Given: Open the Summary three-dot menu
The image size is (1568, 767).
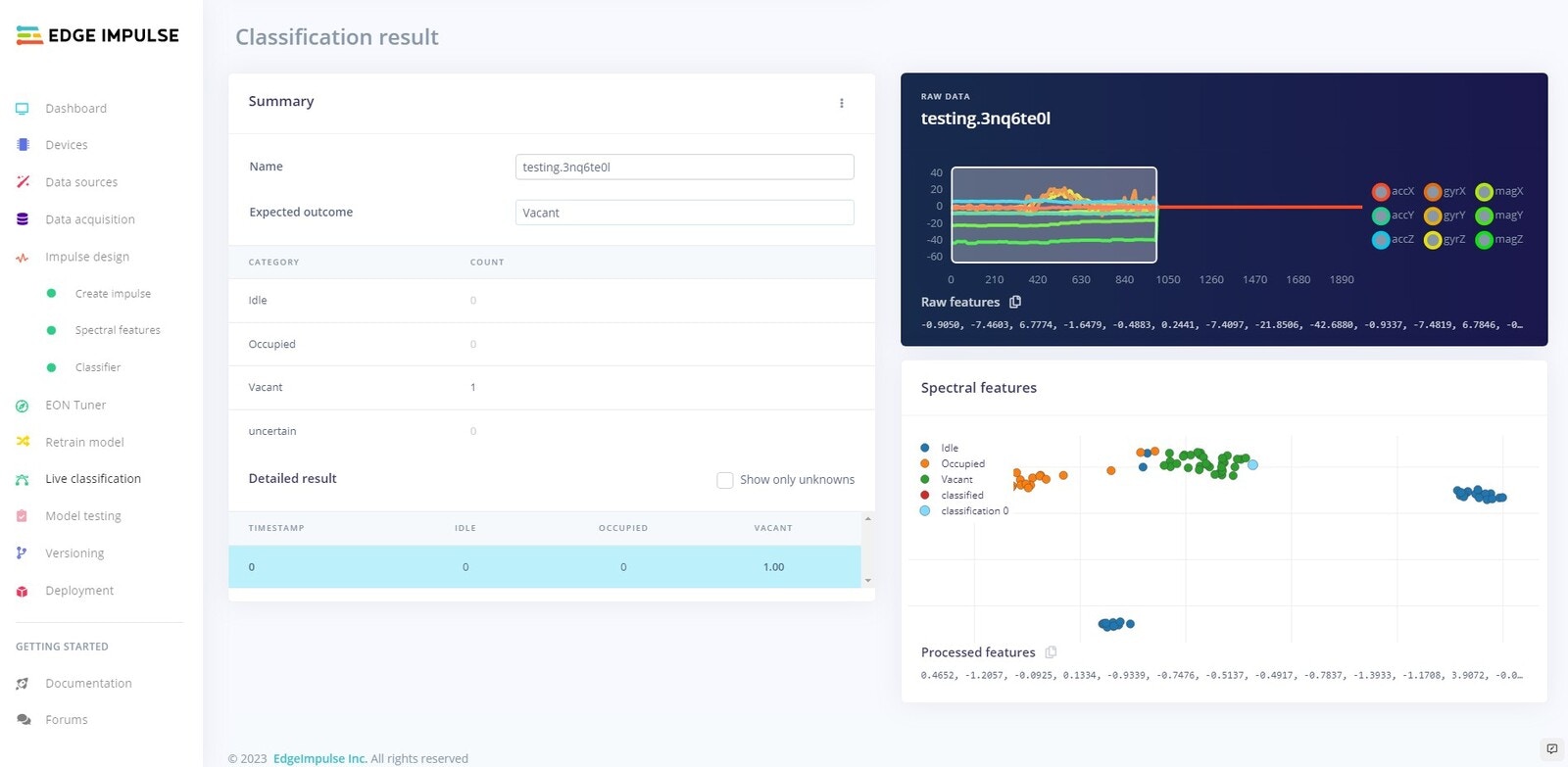Looking at the screenshot, I should pyautogui.click(x=841, y=103).
